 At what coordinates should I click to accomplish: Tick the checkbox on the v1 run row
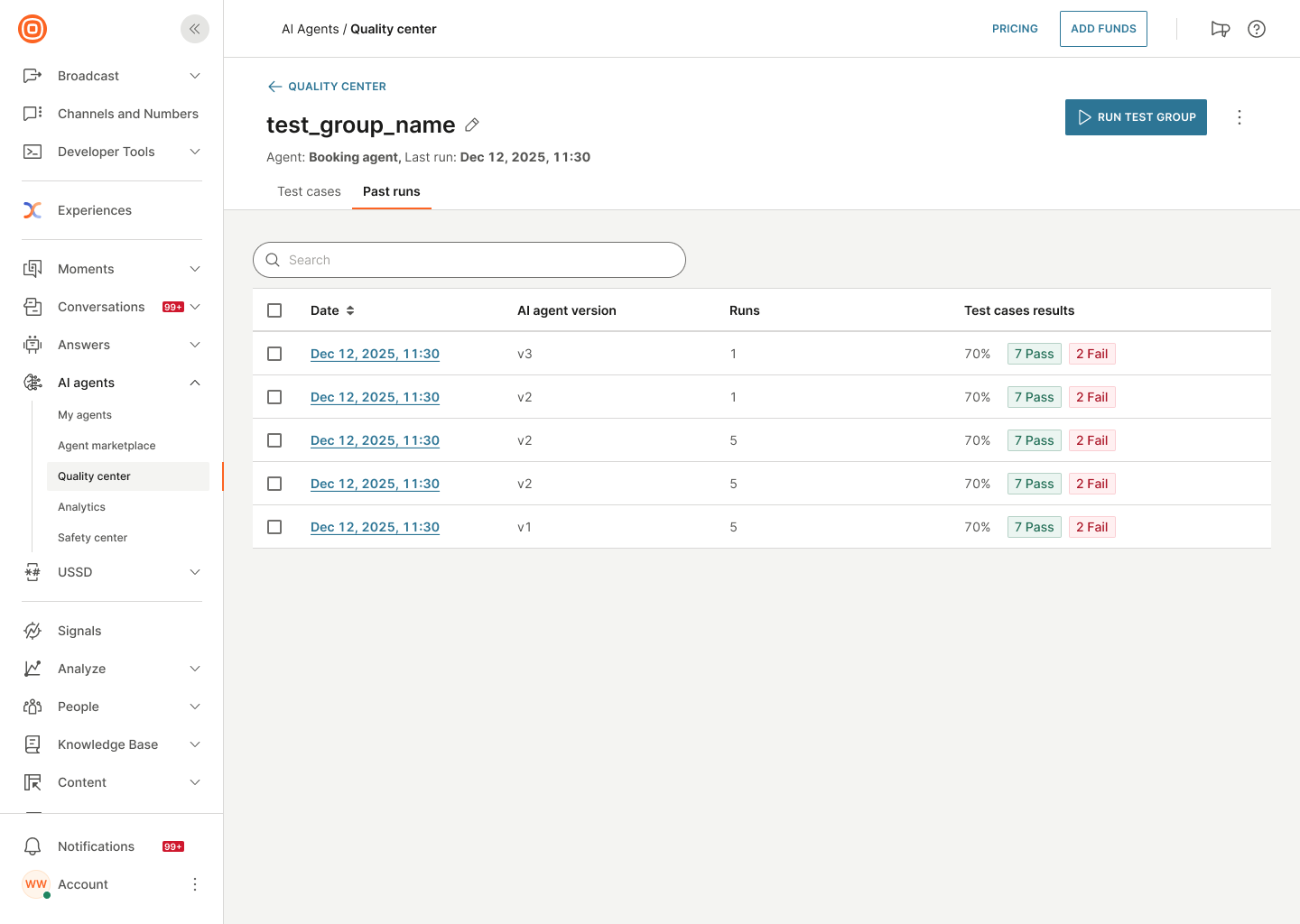(274, 526)
